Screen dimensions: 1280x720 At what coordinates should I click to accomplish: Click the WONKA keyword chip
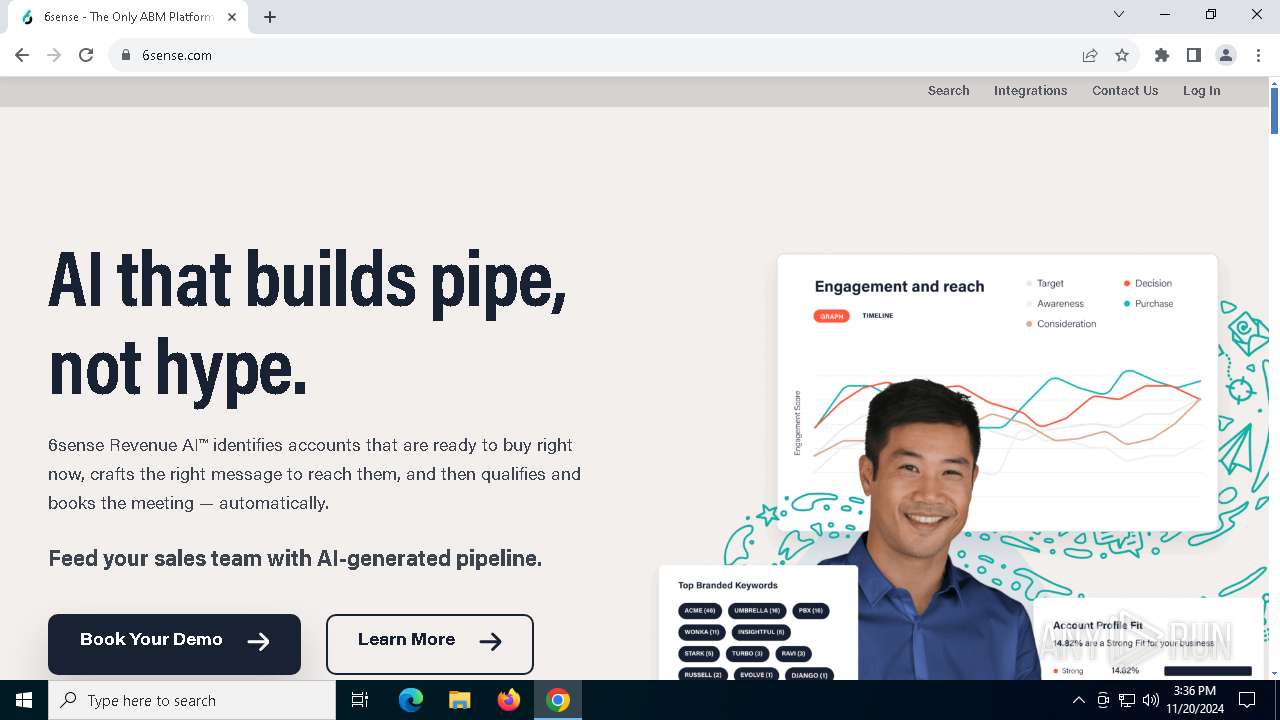[702, 632]
